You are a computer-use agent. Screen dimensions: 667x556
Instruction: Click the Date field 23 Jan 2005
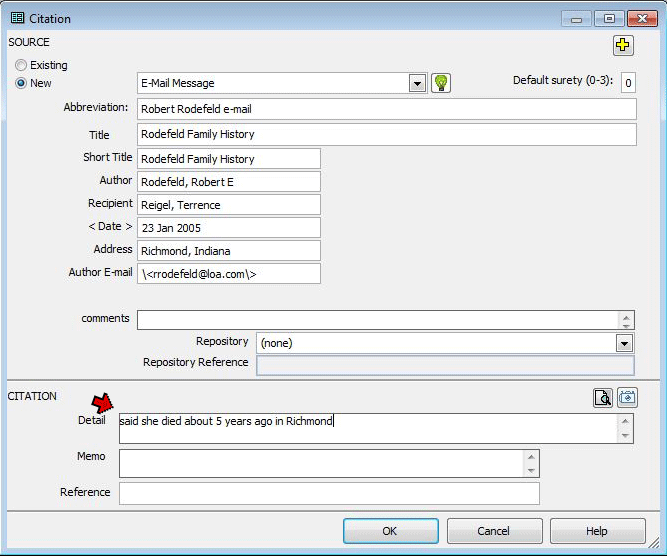[229, 228]
